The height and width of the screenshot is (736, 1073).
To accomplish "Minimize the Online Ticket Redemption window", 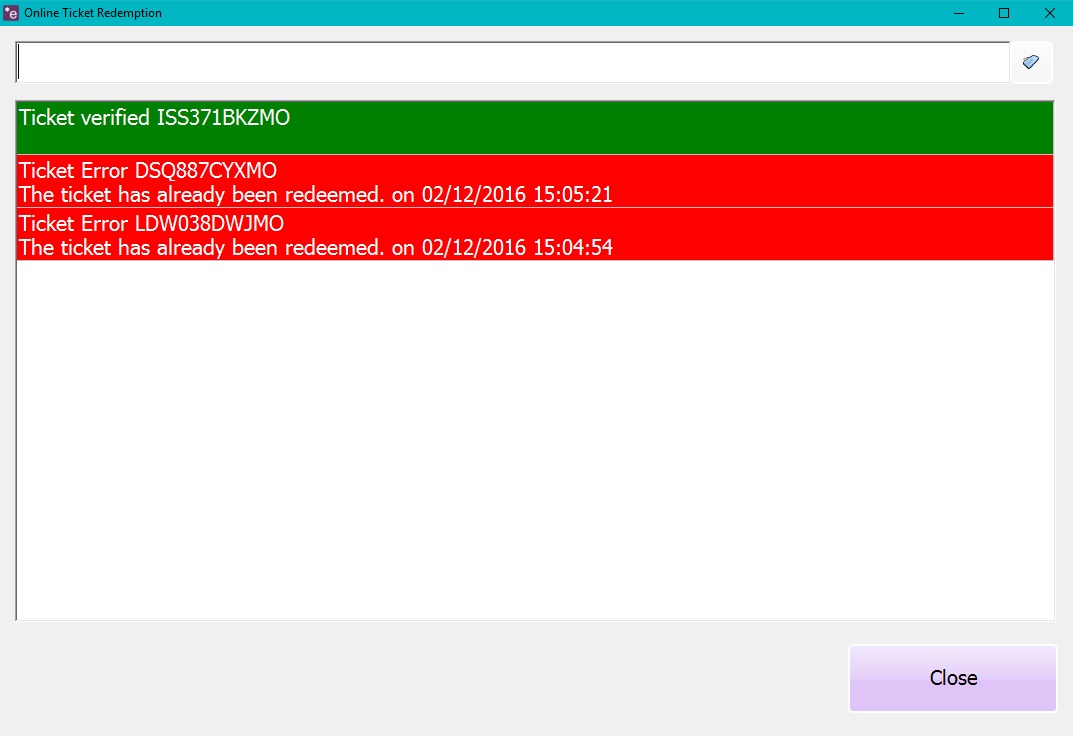I will coord(959,13).
